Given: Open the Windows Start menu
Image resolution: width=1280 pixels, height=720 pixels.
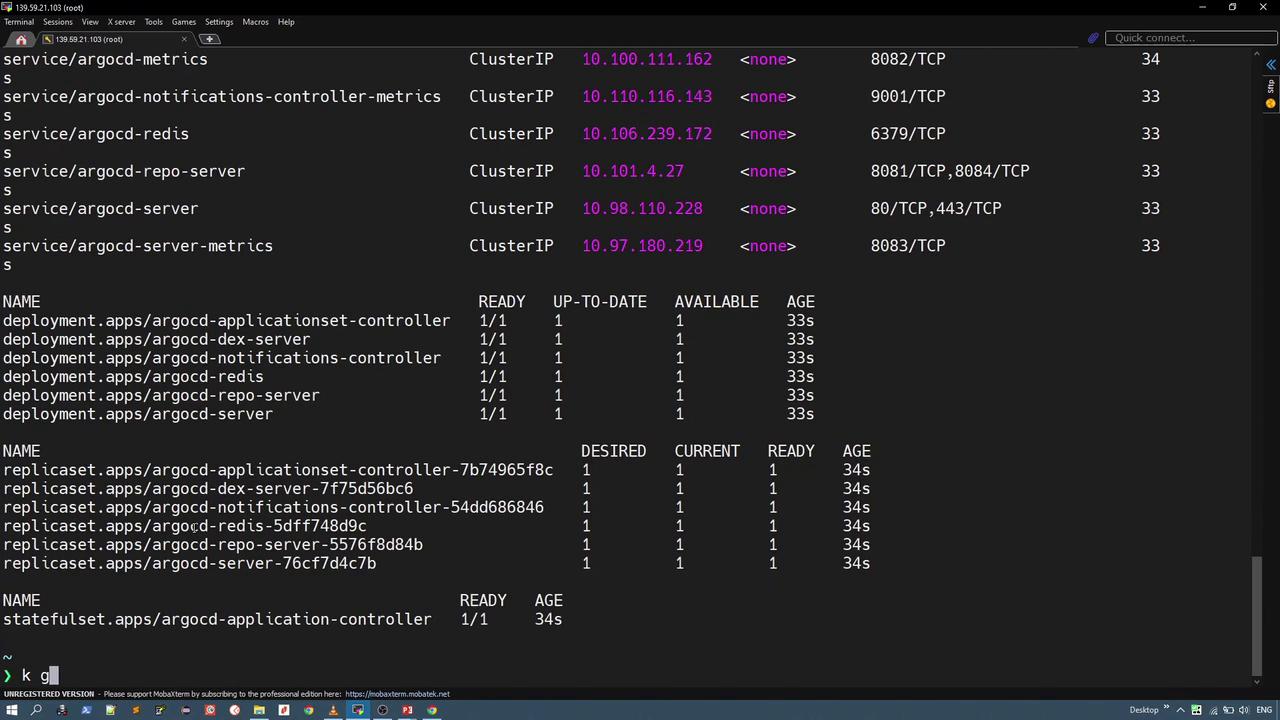Looking at the screenshot, I should pos(12,710).
